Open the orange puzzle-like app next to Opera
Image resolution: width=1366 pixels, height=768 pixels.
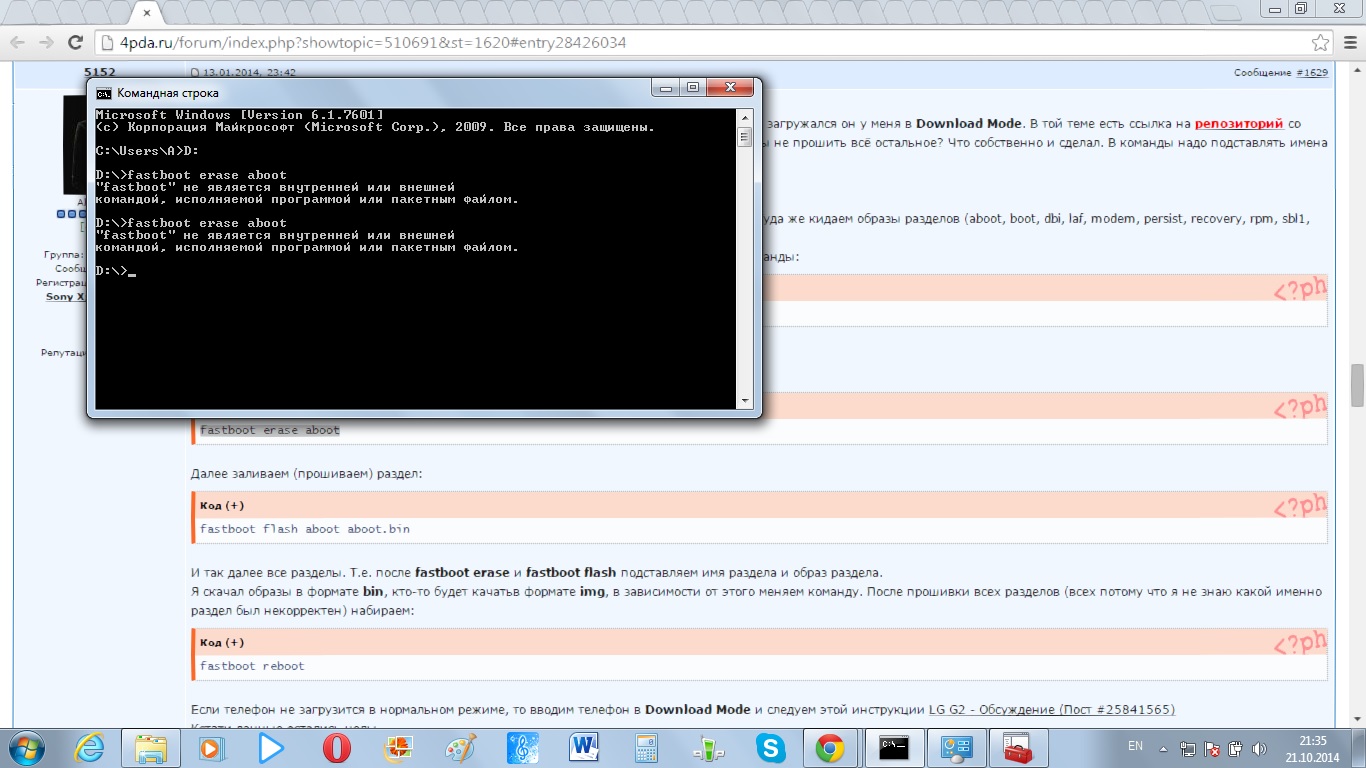pos(398,748)
